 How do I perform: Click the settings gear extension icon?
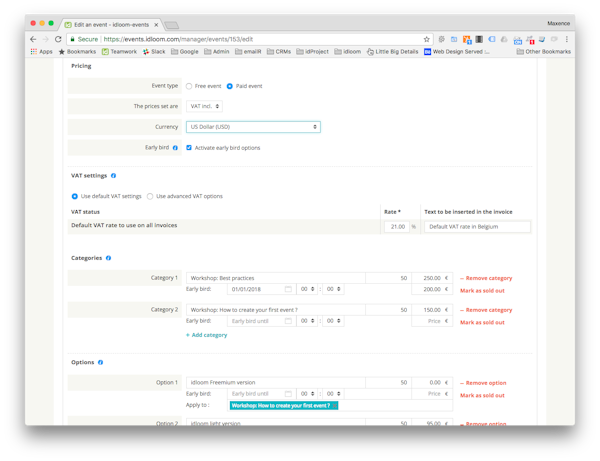click(x=442, y=39)
